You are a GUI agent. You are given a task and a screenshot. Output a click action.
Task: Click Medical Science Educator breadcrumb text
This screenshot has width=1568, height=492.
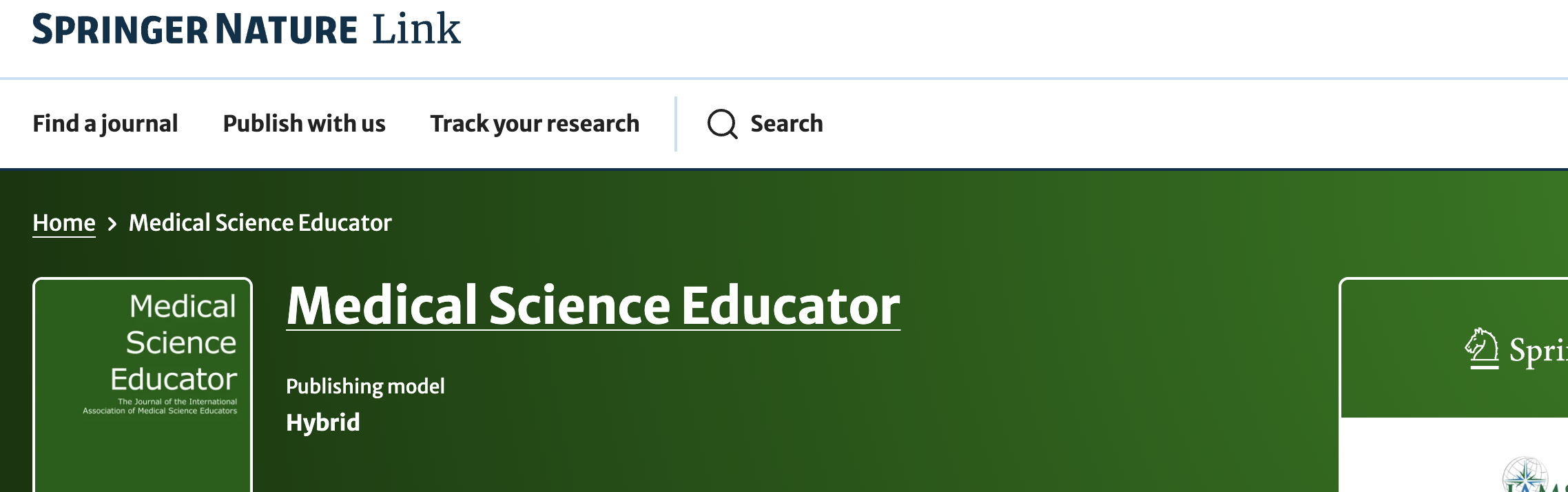pos(260,223)
